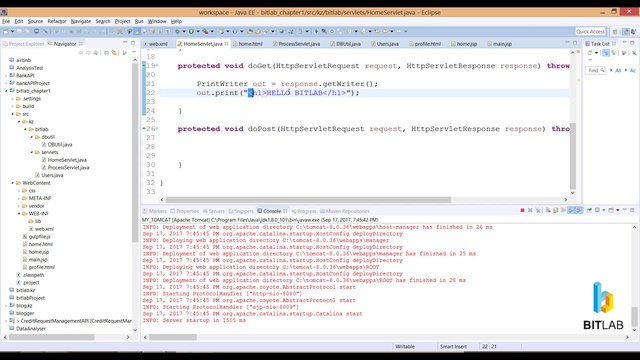Open the Source menu

tap(35, 21)
